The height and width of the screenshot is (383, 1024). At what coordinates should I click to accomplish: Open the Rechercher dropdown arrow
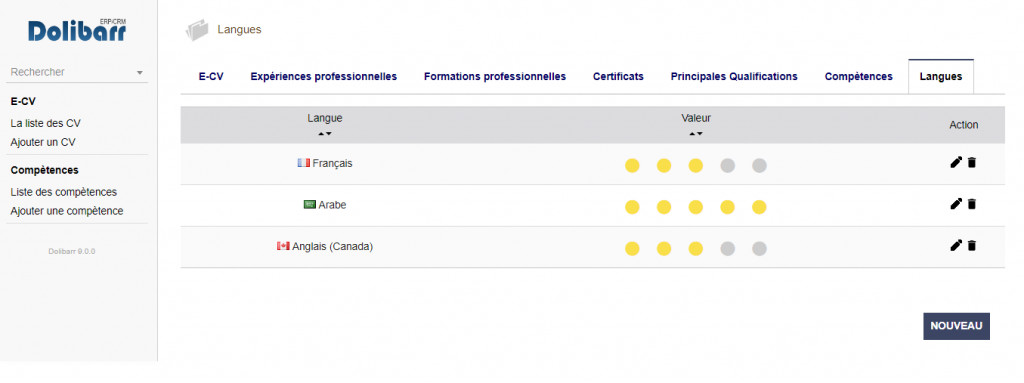point(139,73)
